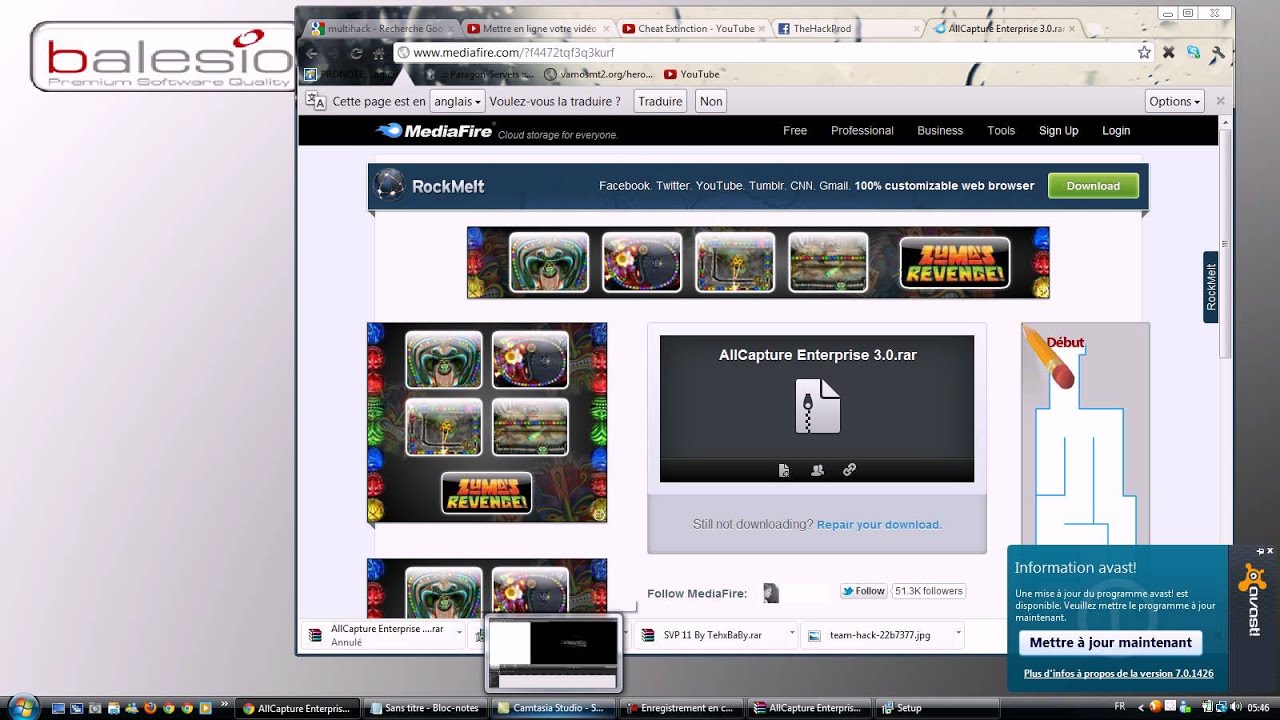Open the Chrome wrench settings menu

click(1218, 53)
